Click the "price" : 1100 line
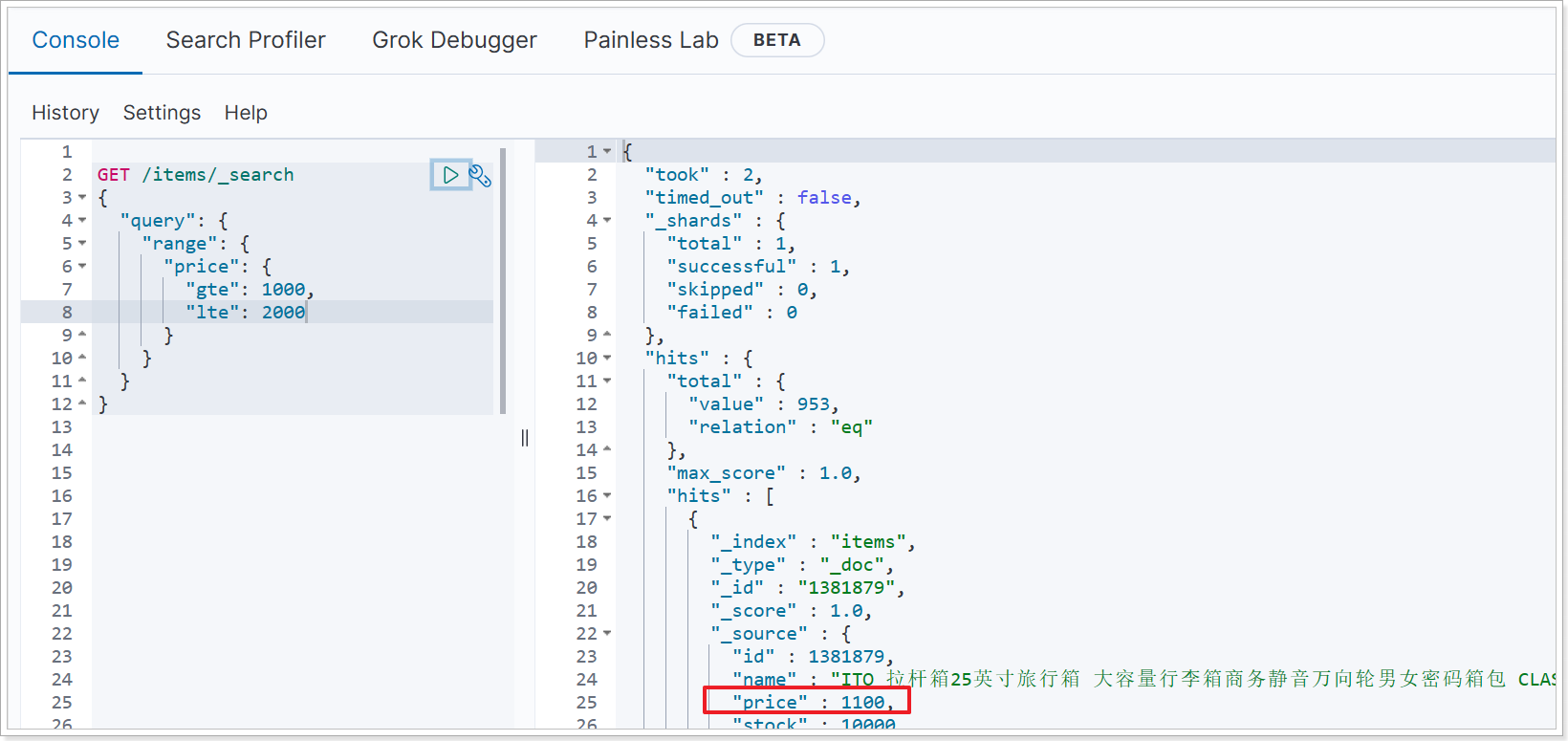 tap(813, 703)
